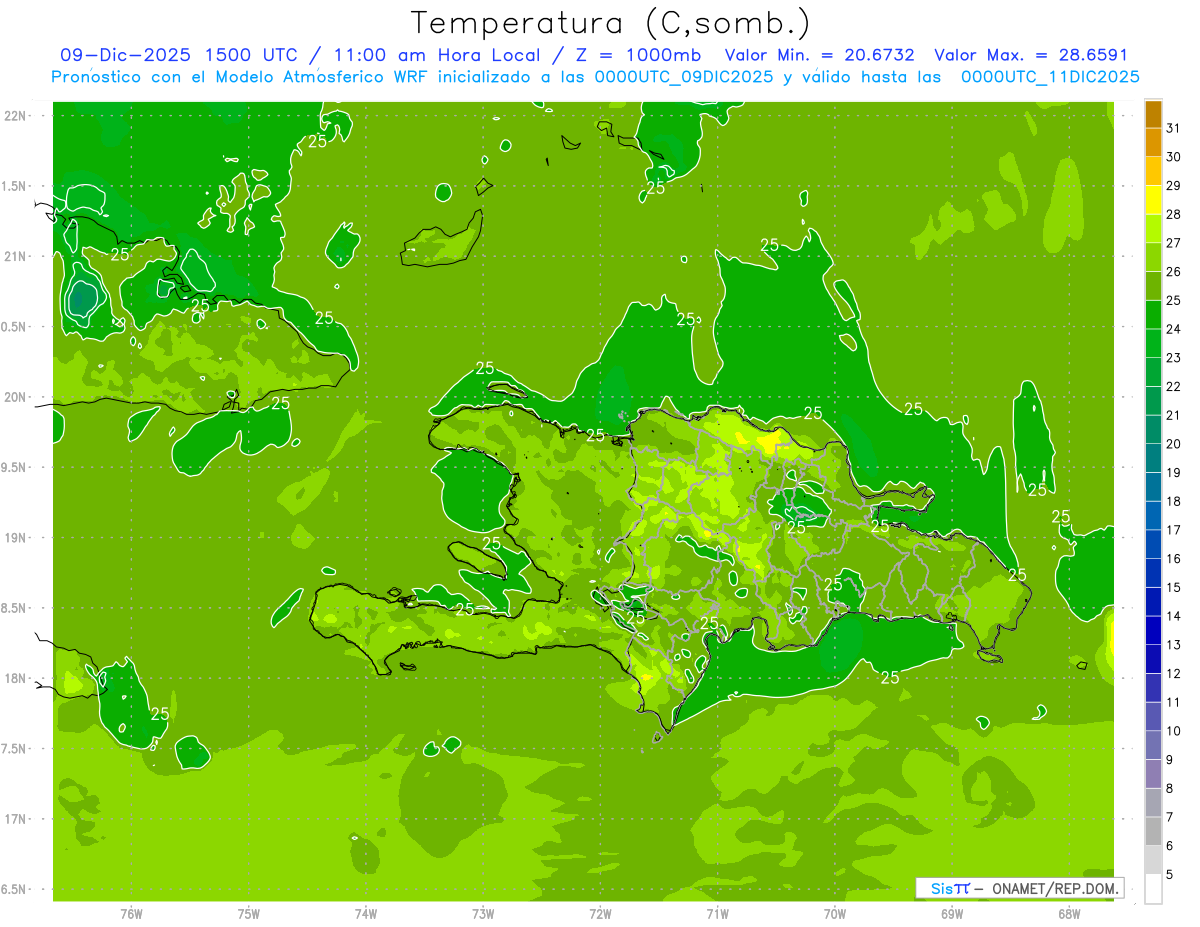The width and height of the screenshot is (1200, 927).
Task: Select the "Valor Max. = 28.6591" value
Action: click(x=1030, y=55)
